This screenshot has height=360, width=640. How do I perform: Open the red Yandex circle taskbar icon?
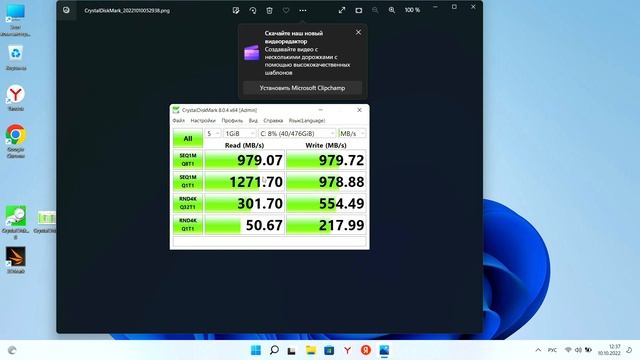[x=366, y=350]
